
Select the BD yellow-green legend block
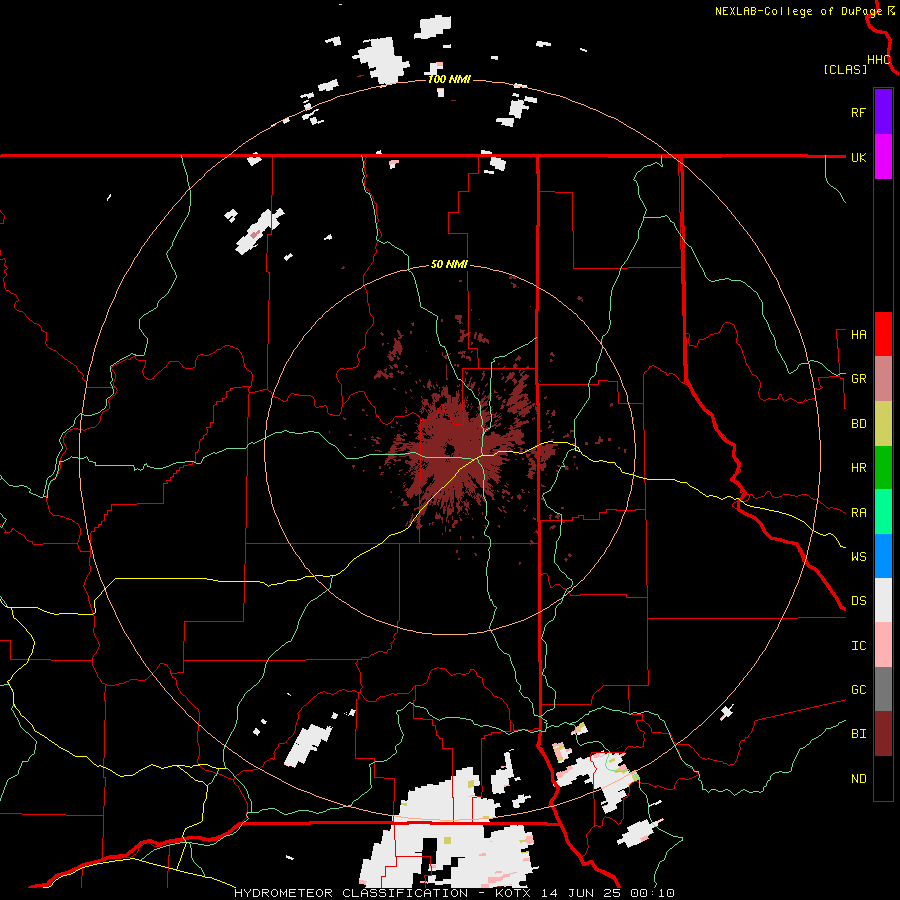pos(883,424)
